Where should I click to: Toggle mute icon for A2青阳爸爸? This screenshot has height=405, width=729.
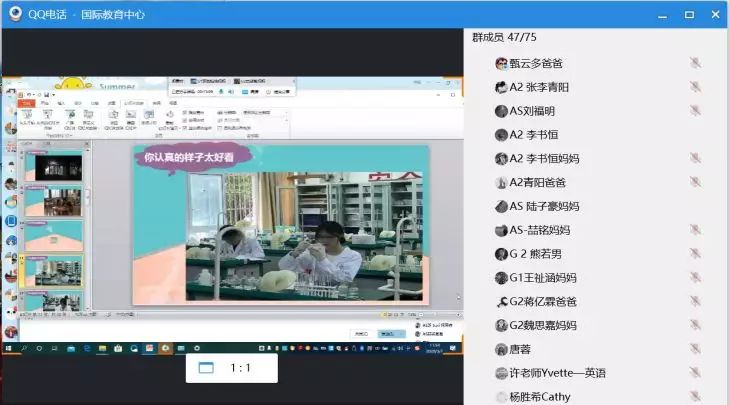point(695,182)
